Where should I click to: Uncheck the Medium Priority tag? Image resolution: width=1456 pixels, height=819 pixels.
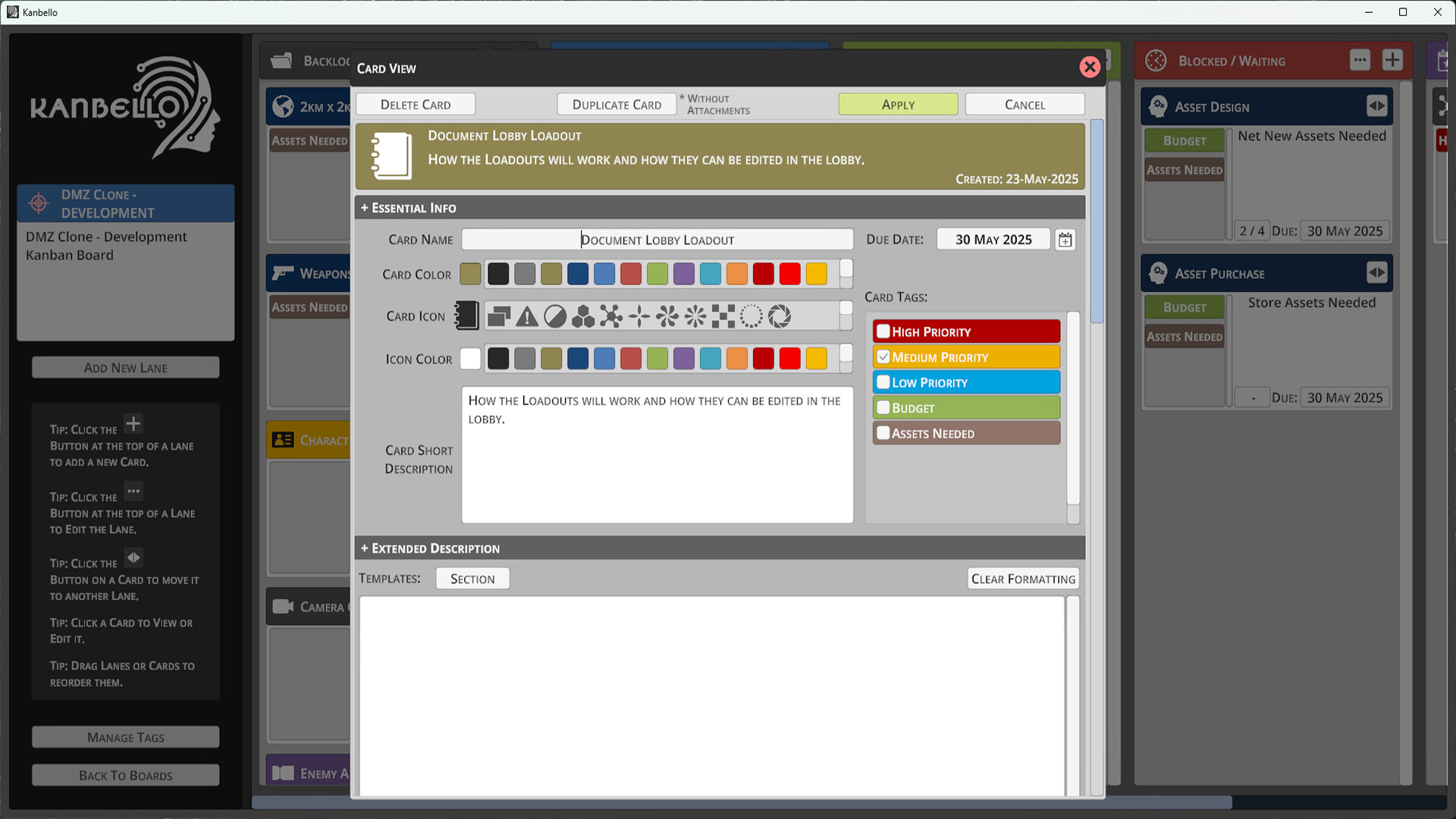point(883,356)
